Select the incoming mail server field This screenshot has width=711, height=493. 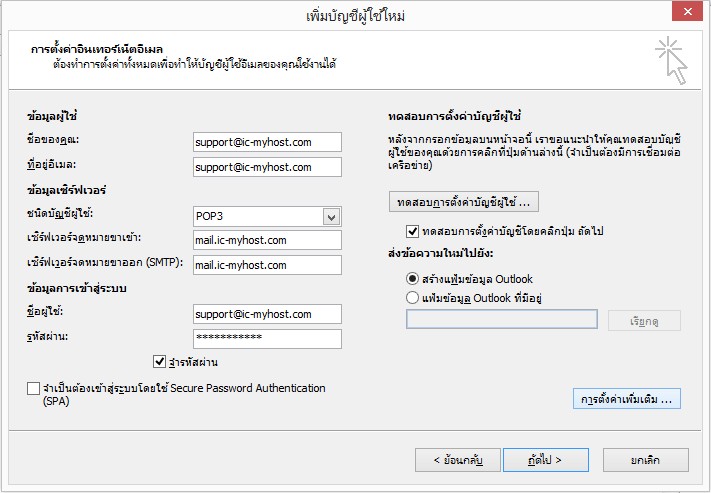click(267, 240)
